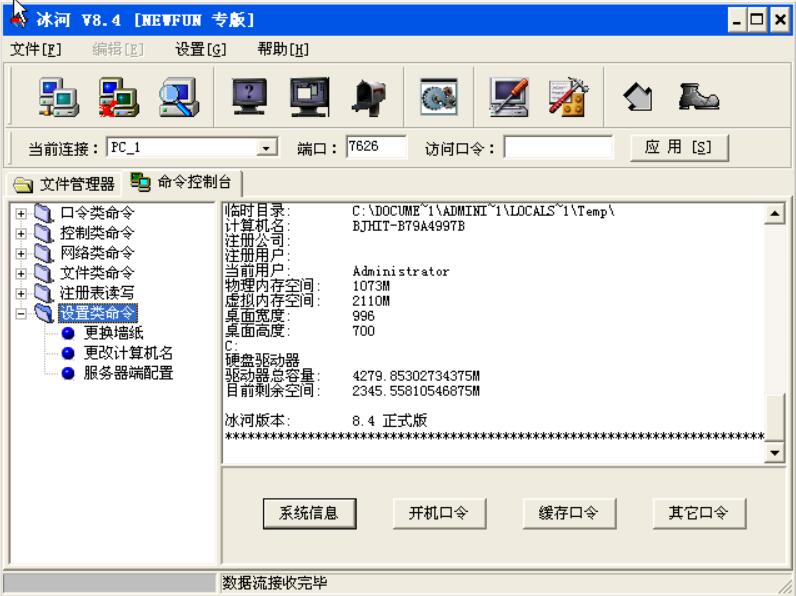This screenshot has width=796, height=596.
Task: Open the 帮助[H] menu
Action: (283, 49)
